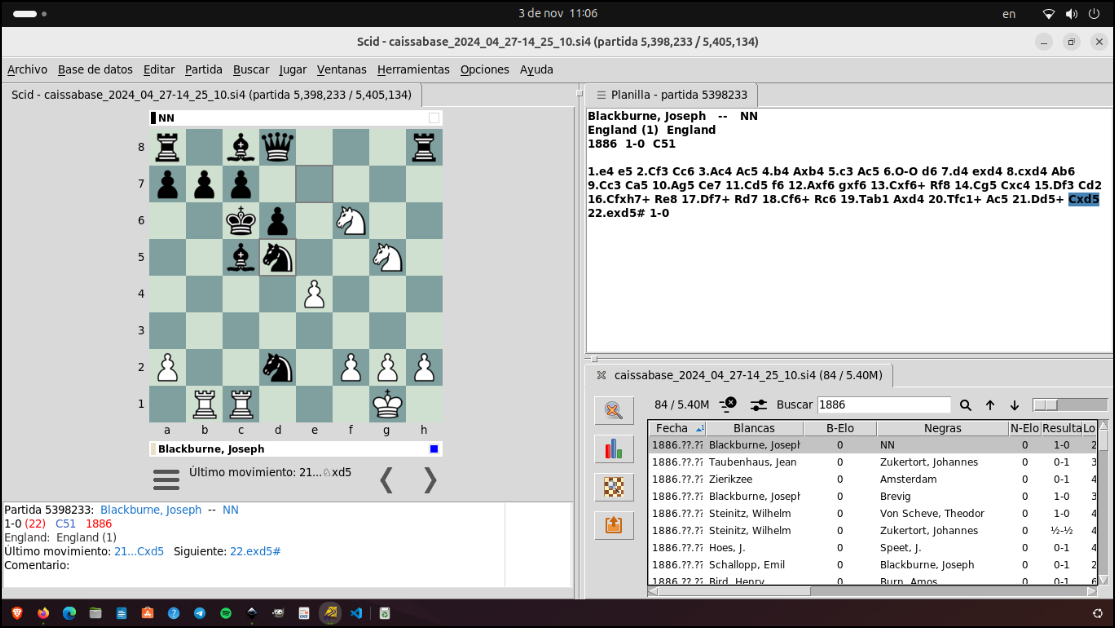Advance one move with right arrow
The height and width of the screenshot is (628, 1115).
point(430,480)
